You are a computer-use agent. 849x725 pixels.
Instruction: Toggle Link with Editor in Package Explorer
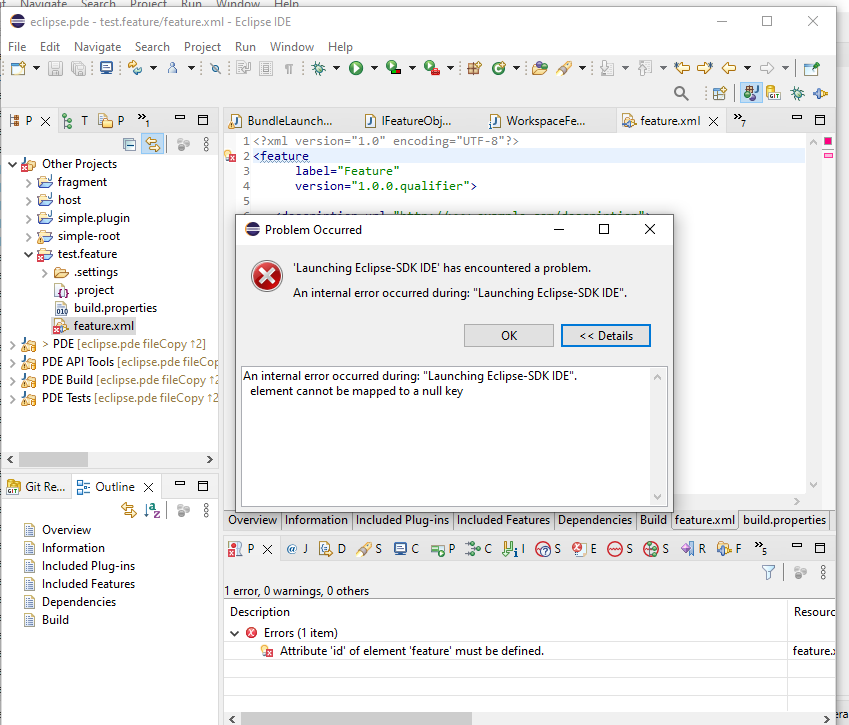[x=153, y=143]
